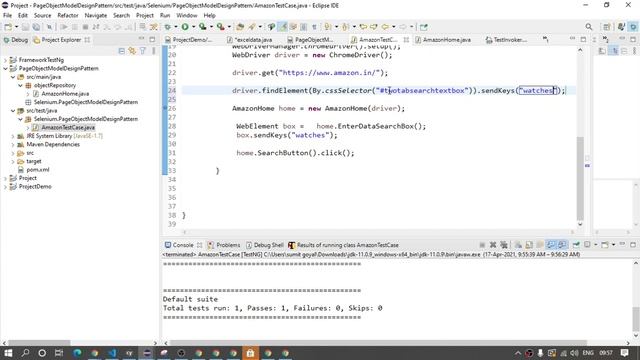Open the Open Perspective icon
Screen dimensions: 640x360
[607, 27]
